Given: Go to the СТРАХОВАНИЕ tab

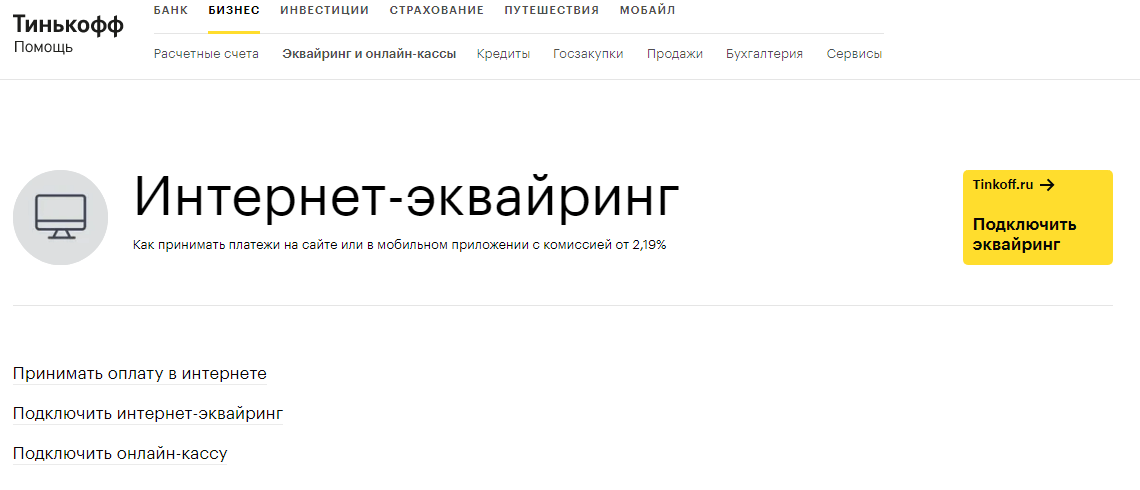Looking at the screenshot, I should tap(436, 10).
